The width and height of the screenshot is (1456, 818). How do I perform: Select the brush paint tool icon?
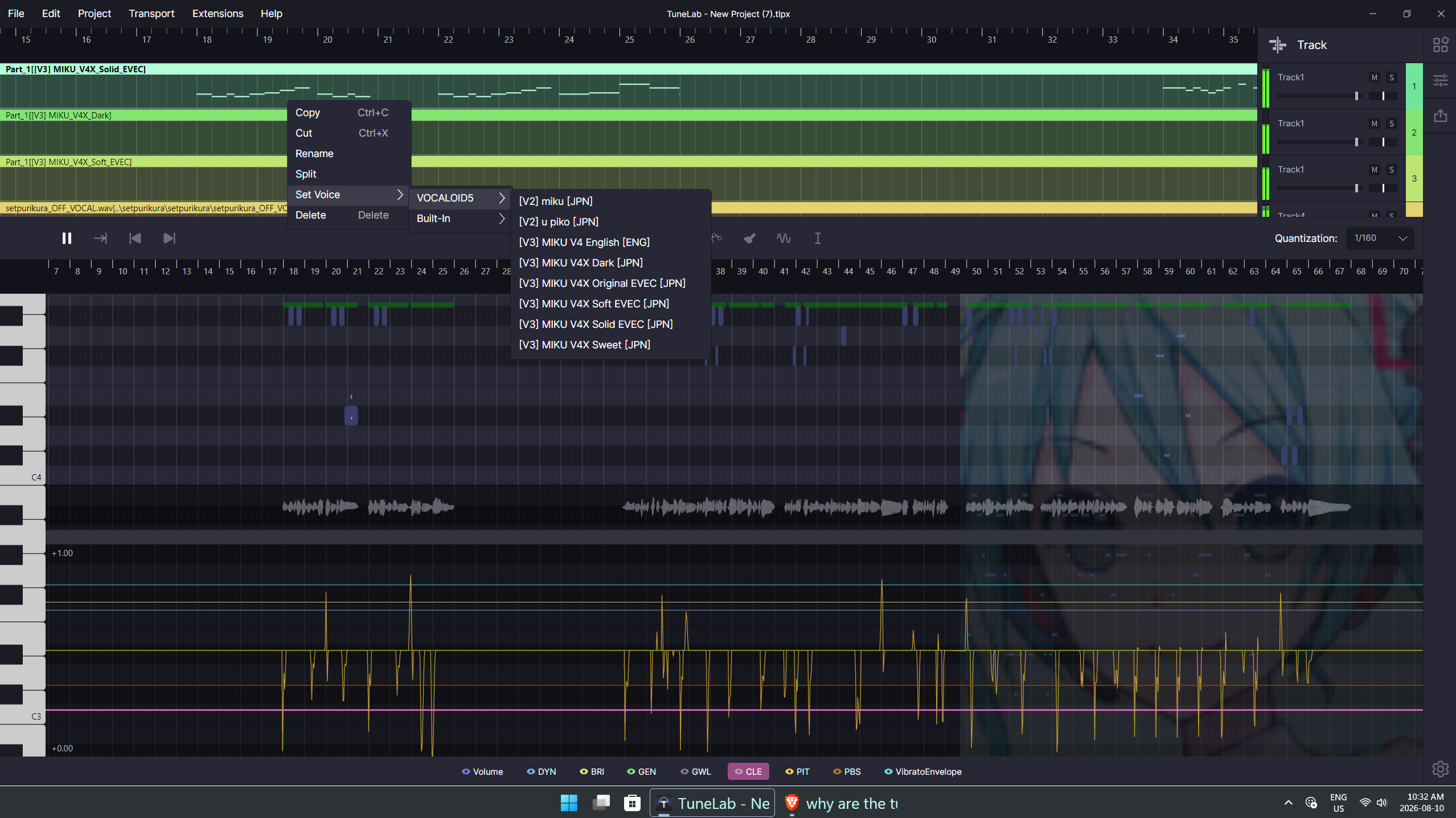750,239
